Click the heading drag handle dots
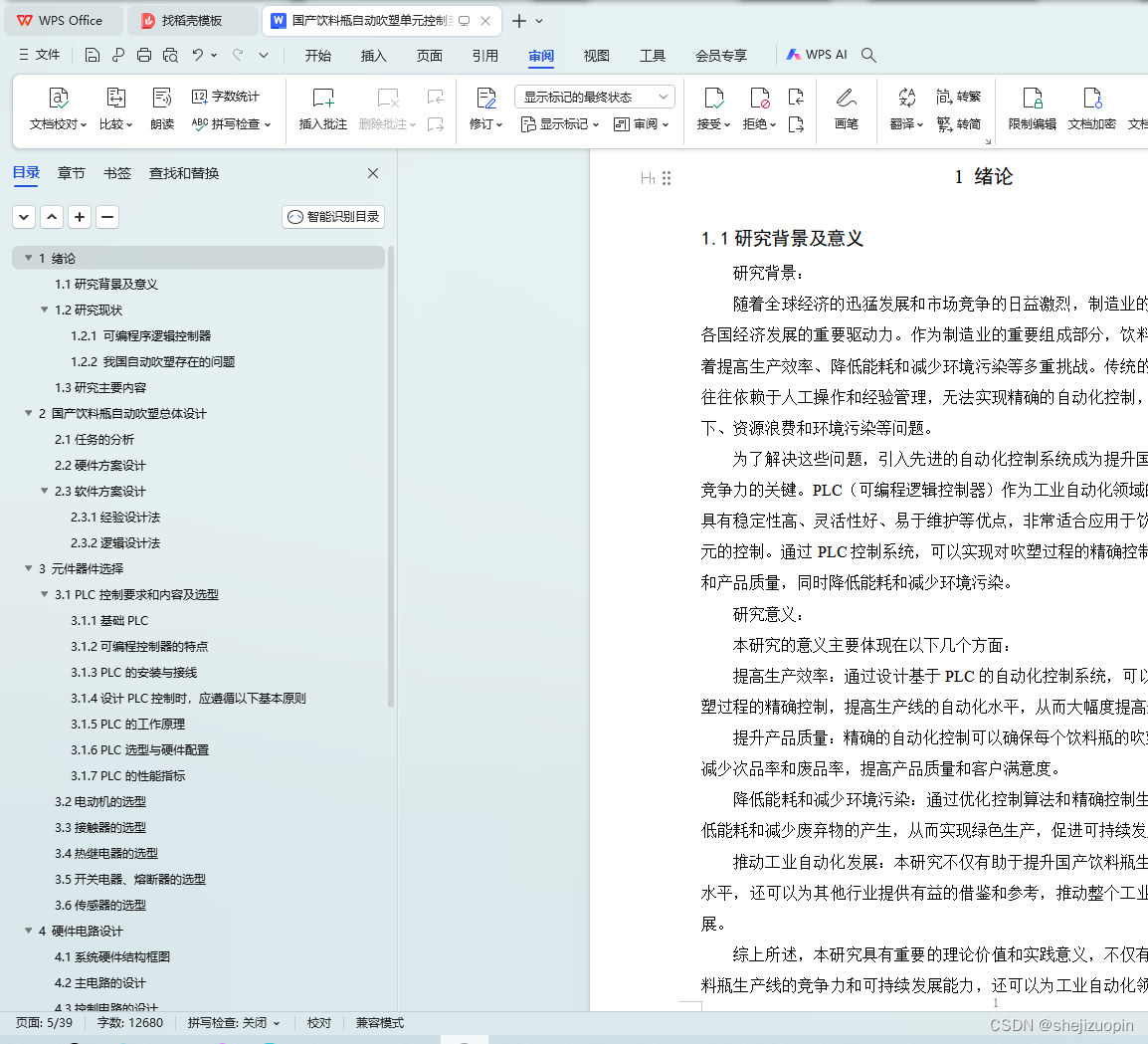This screenshot has height=1044, width=1148. tap(667, 178)
